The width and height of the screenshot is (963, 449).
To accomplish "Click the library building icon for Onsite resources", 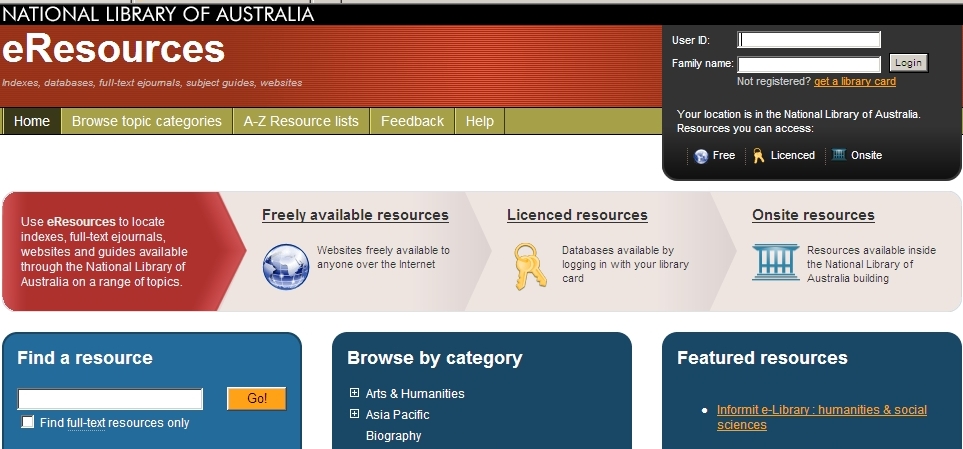I will pos(776,262).
